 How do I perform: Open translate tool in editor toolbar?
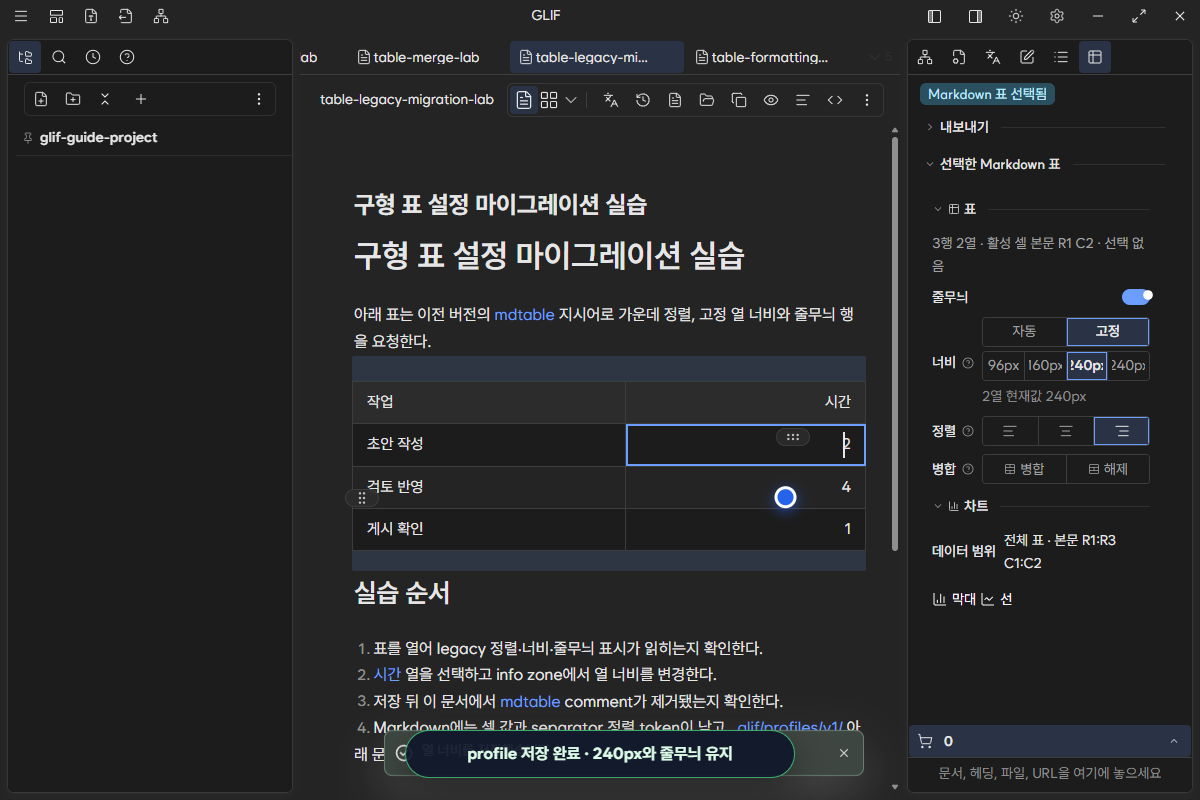[611, 100]
